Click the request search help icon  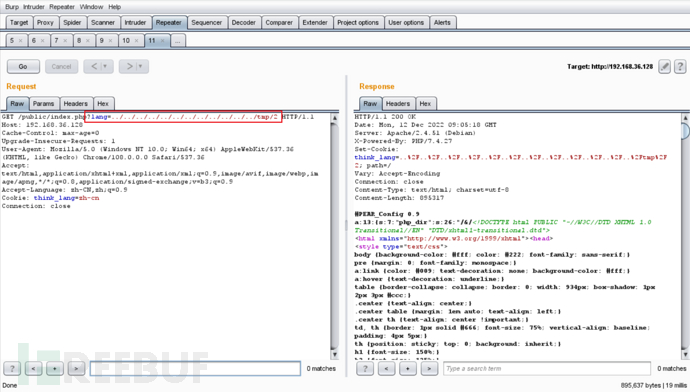[12, 368]
